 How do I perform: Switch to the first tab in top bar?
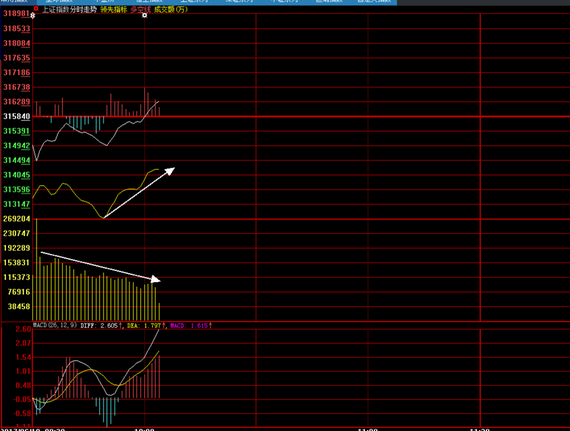tap(18, 1)
